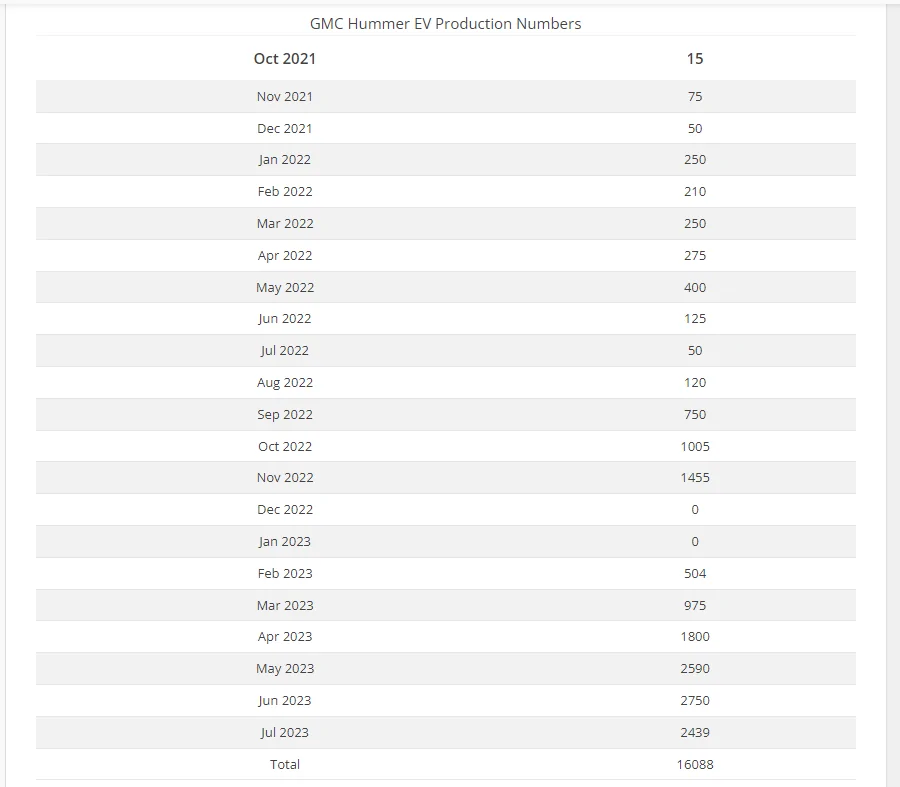Viewport: 900px width, 787px height.
Task: Select the Oct 2022 value 1005
Action: pyautogui.click(x=695, y=447)
